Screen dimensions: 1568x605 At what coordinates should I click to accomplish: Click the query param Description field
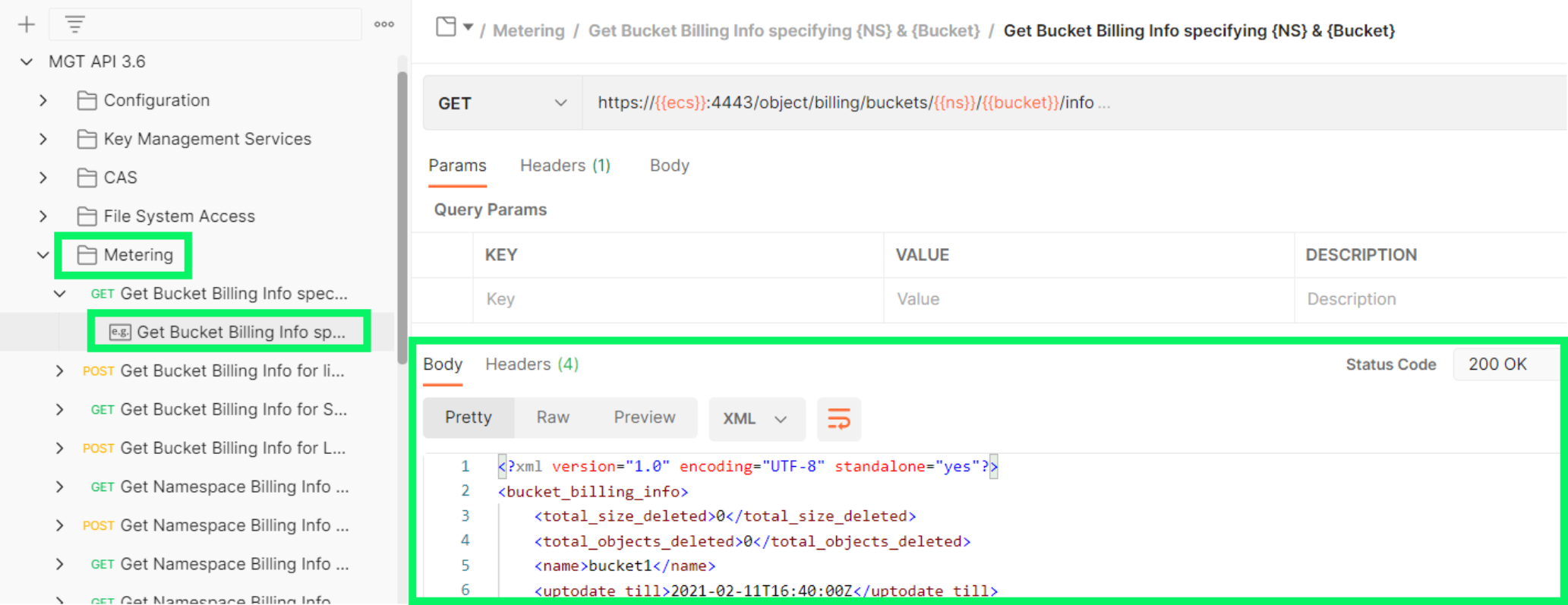pos(1431,299)
